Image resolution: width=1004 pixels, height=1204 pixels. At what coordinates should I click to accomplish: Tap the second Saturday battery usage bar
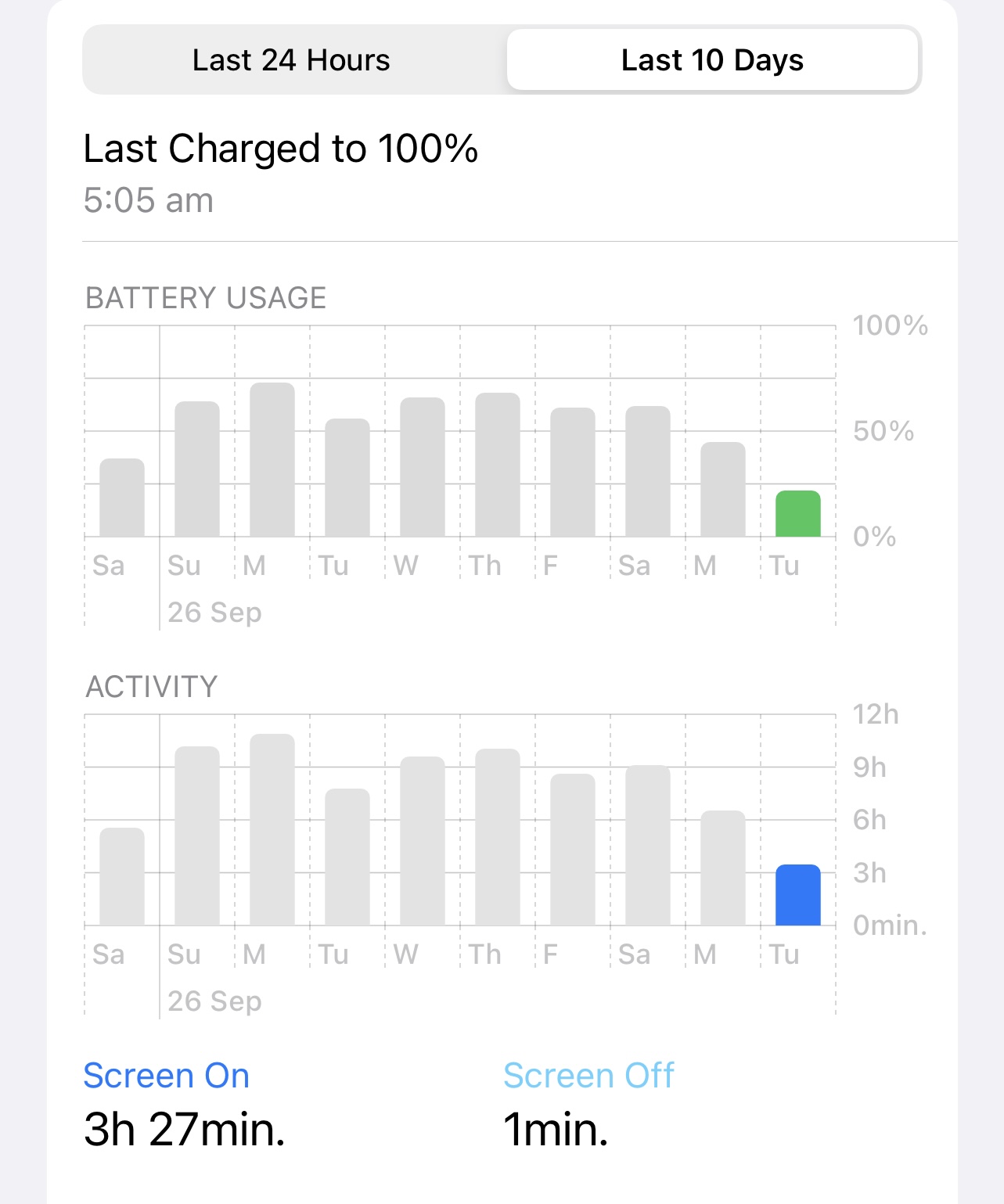[648, 471]
